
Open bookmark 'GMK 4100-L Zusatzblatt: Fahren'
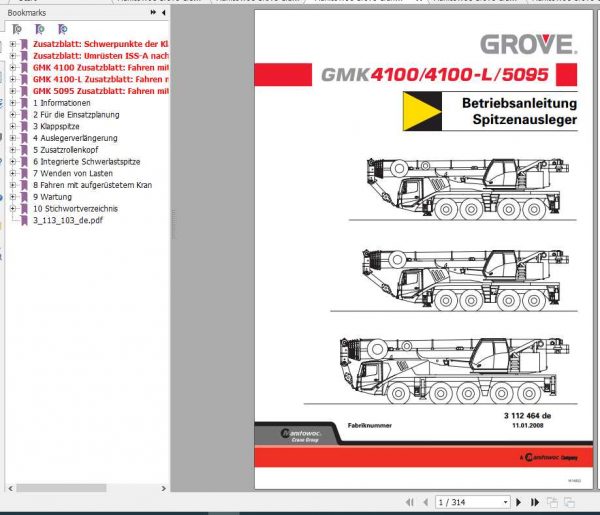[100, 79]
